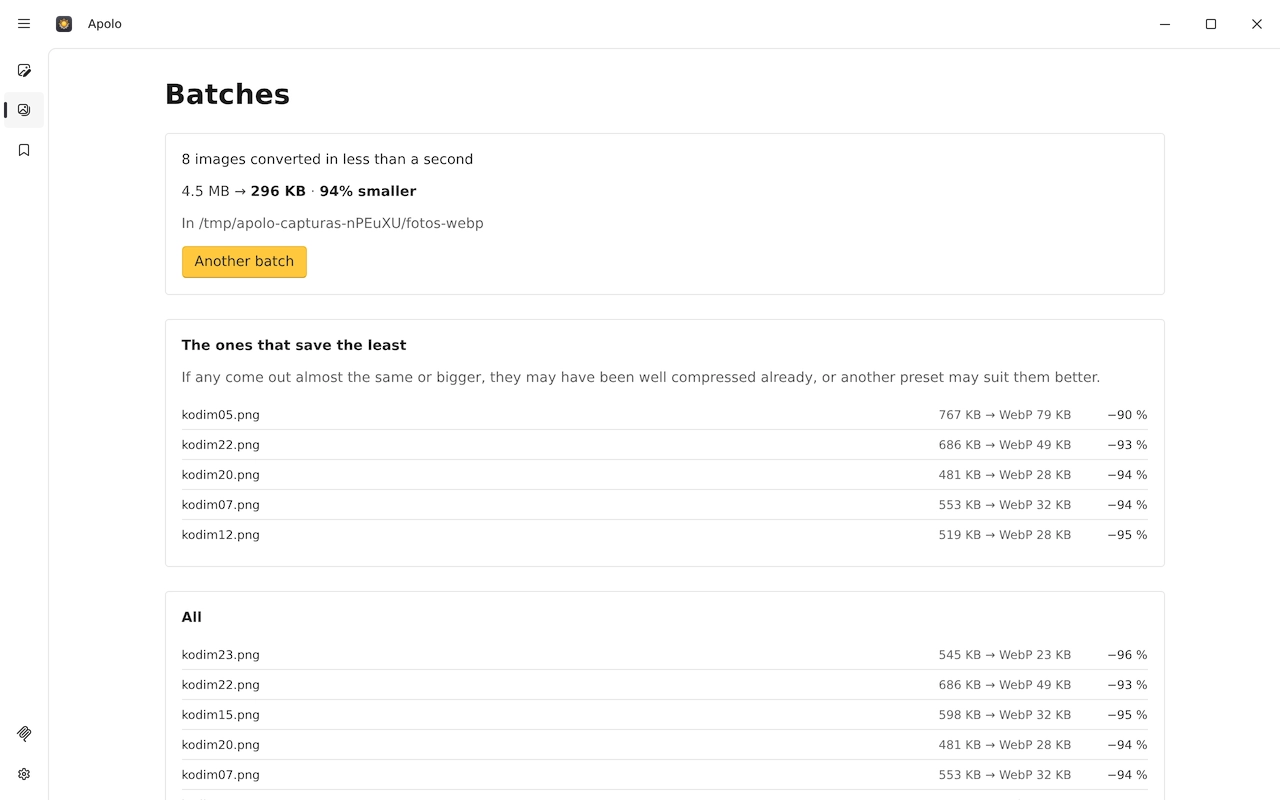The width and height of the screenshot is (1280, 800).
Task: Select the kodim23.png file name
Action: [x=221, y=655]
